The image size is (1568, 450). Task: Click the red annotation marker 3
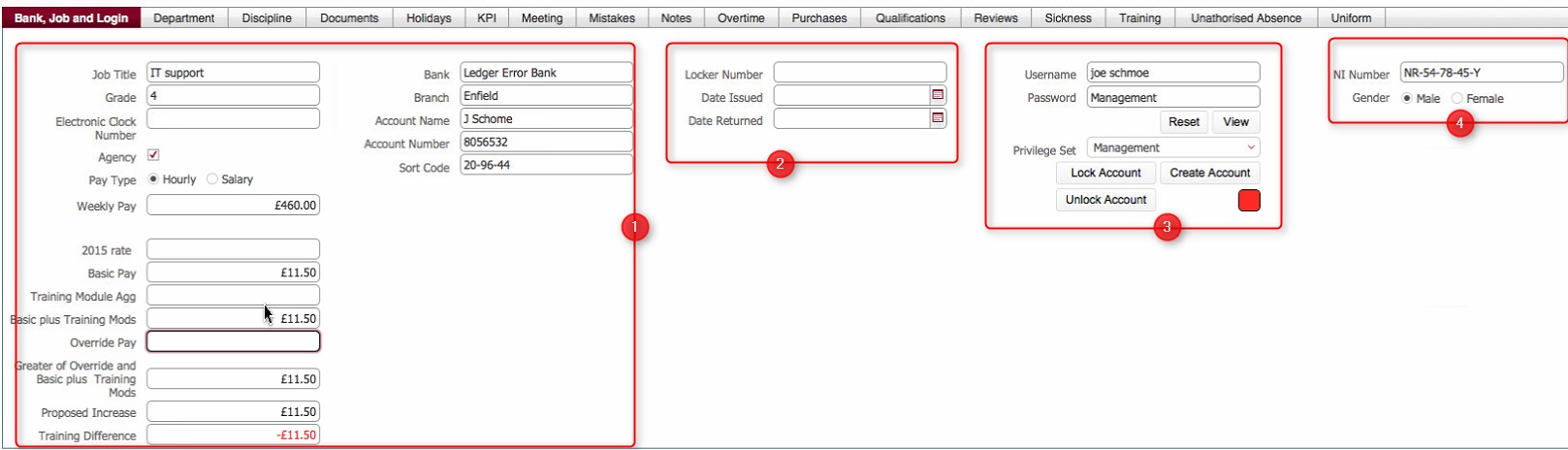pyautogui.click(x=1167, y=227)
